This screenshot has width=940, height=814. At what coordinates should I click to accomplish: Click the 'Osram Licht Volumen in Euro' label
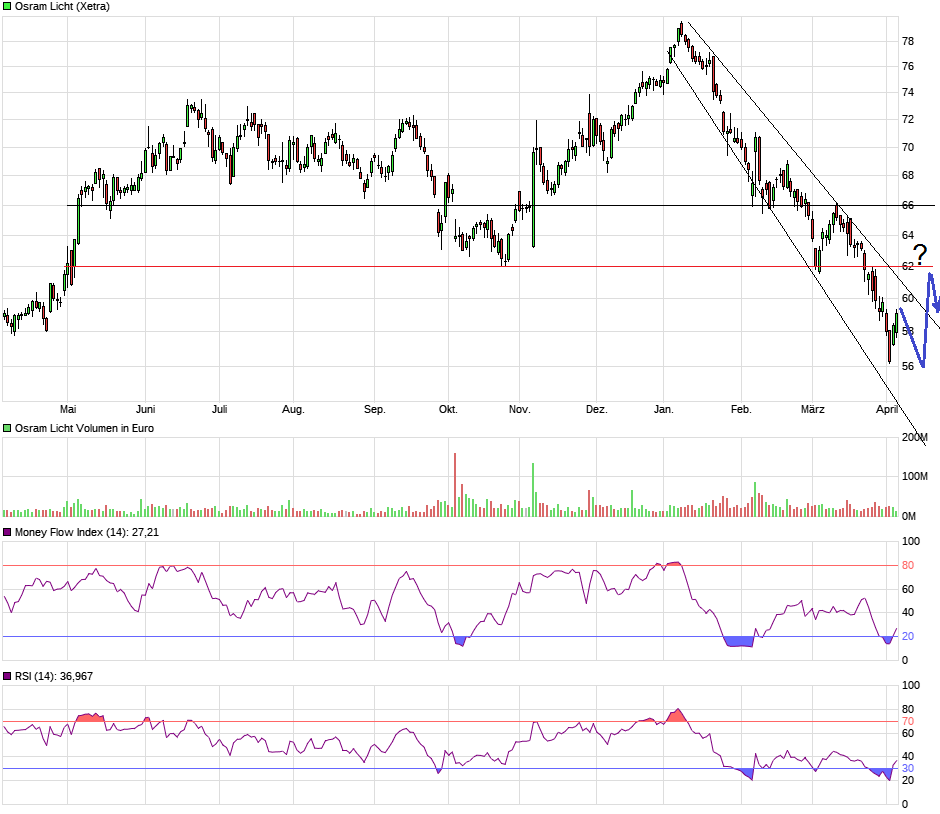click(84, 428)
